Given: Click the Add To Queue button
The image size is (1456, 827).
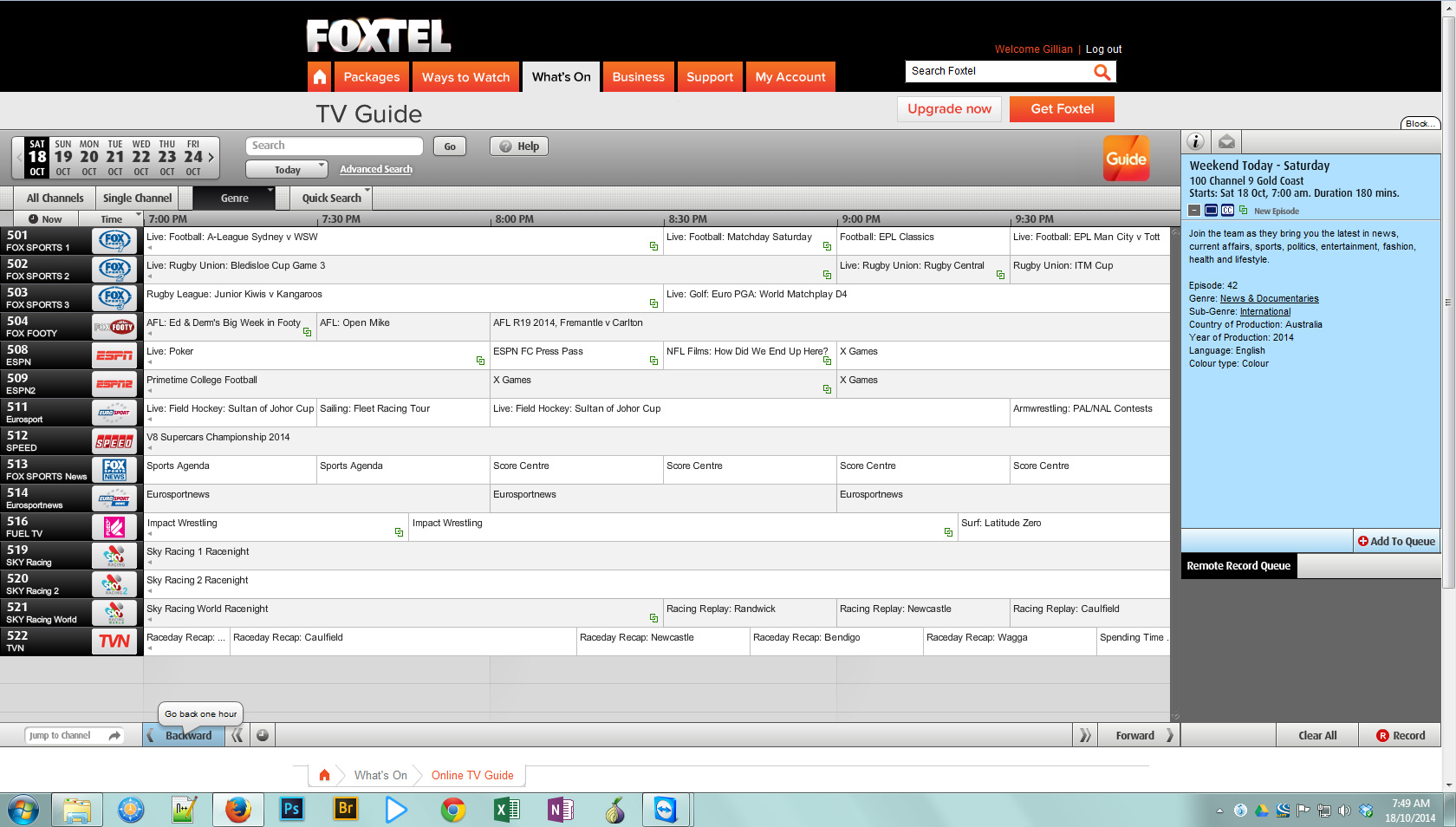Looking at the screenshot, I should click(x=1395, y=541).
